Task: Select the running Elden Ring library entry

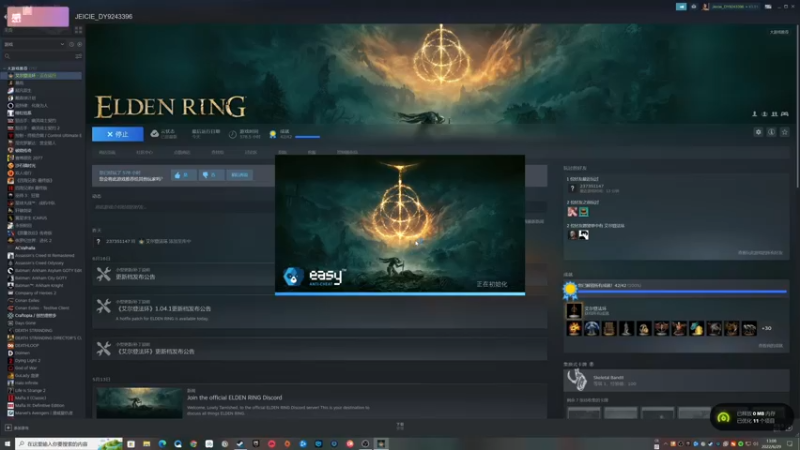Action: pyautogui.click(x=41, y=76)
